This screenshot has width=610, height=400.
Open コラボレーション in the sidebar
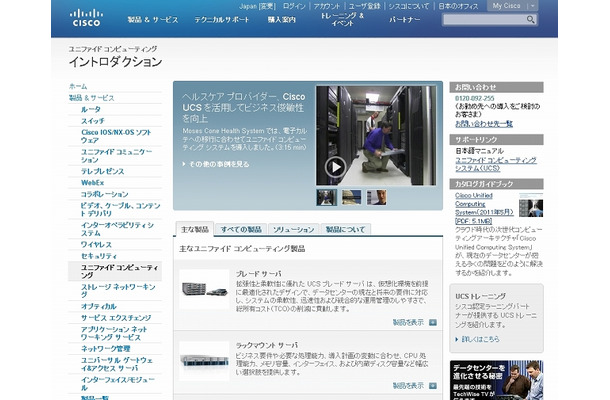[x=104, y=194]
